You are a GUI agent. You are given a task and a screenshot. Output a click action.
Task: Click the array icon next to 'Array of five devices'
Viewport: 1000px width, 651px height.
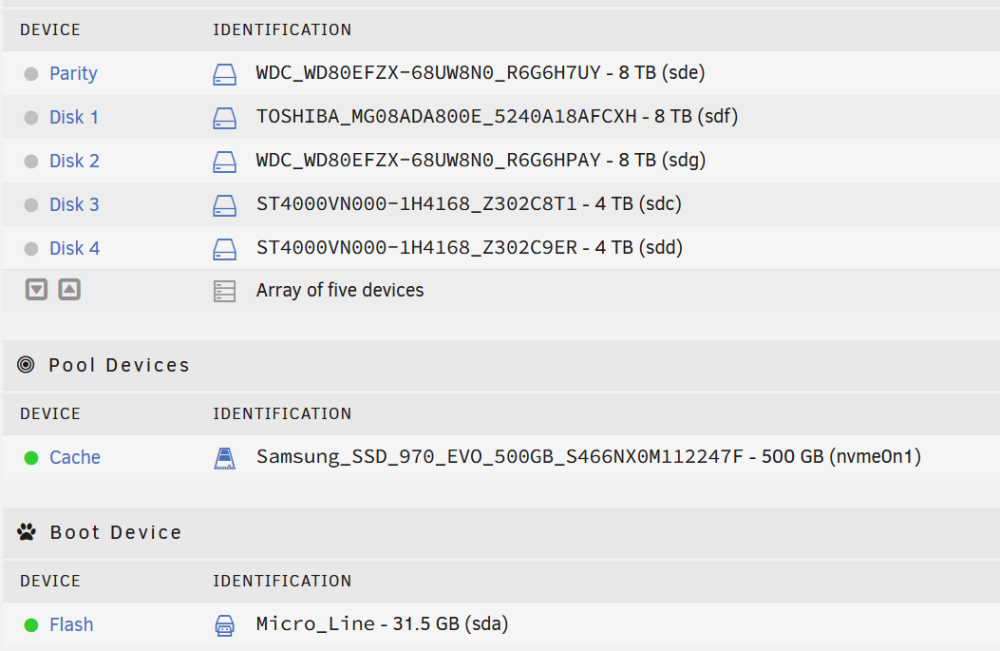coord(224,291)
